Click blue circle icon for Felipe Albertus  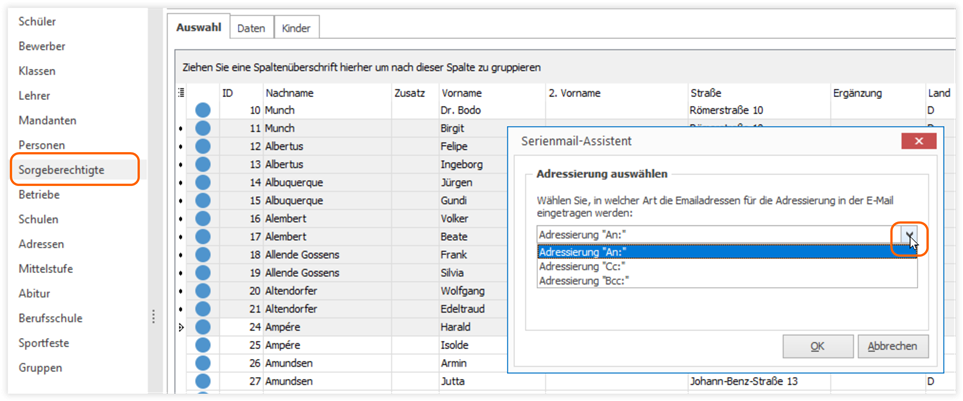203,146
